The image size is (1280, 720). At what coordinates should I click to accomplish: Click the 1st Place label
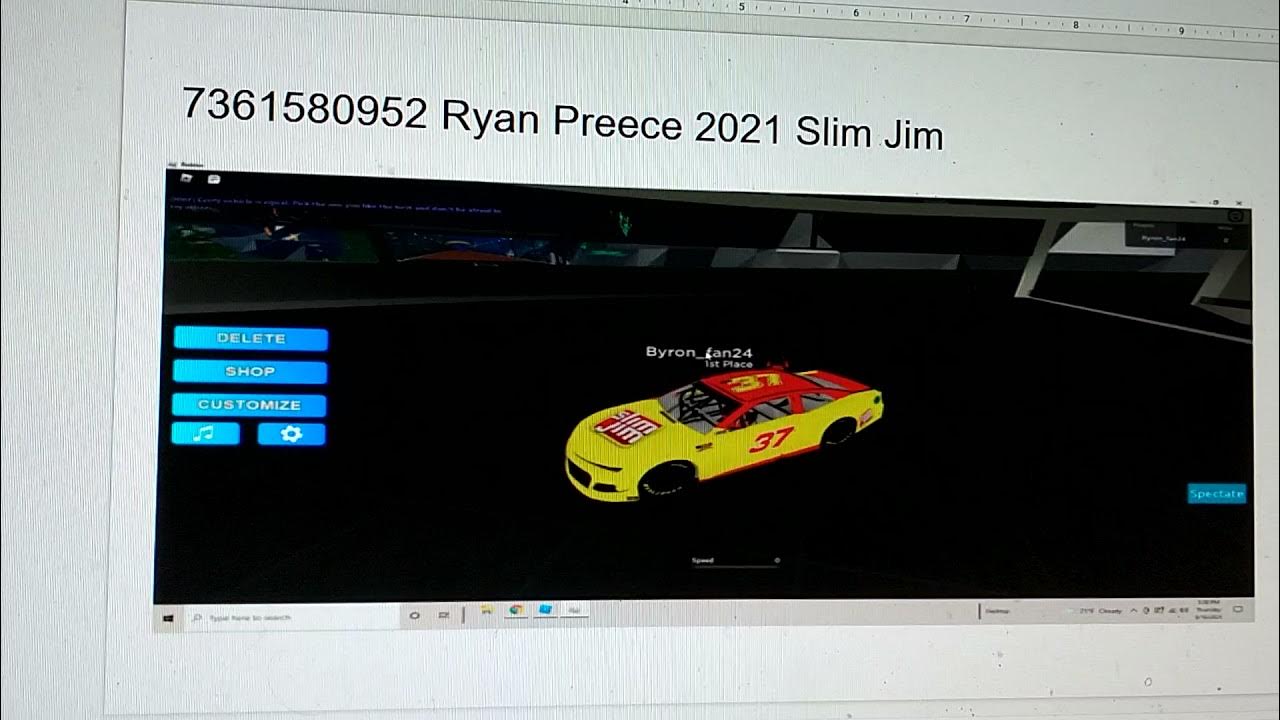click(728, 364)
